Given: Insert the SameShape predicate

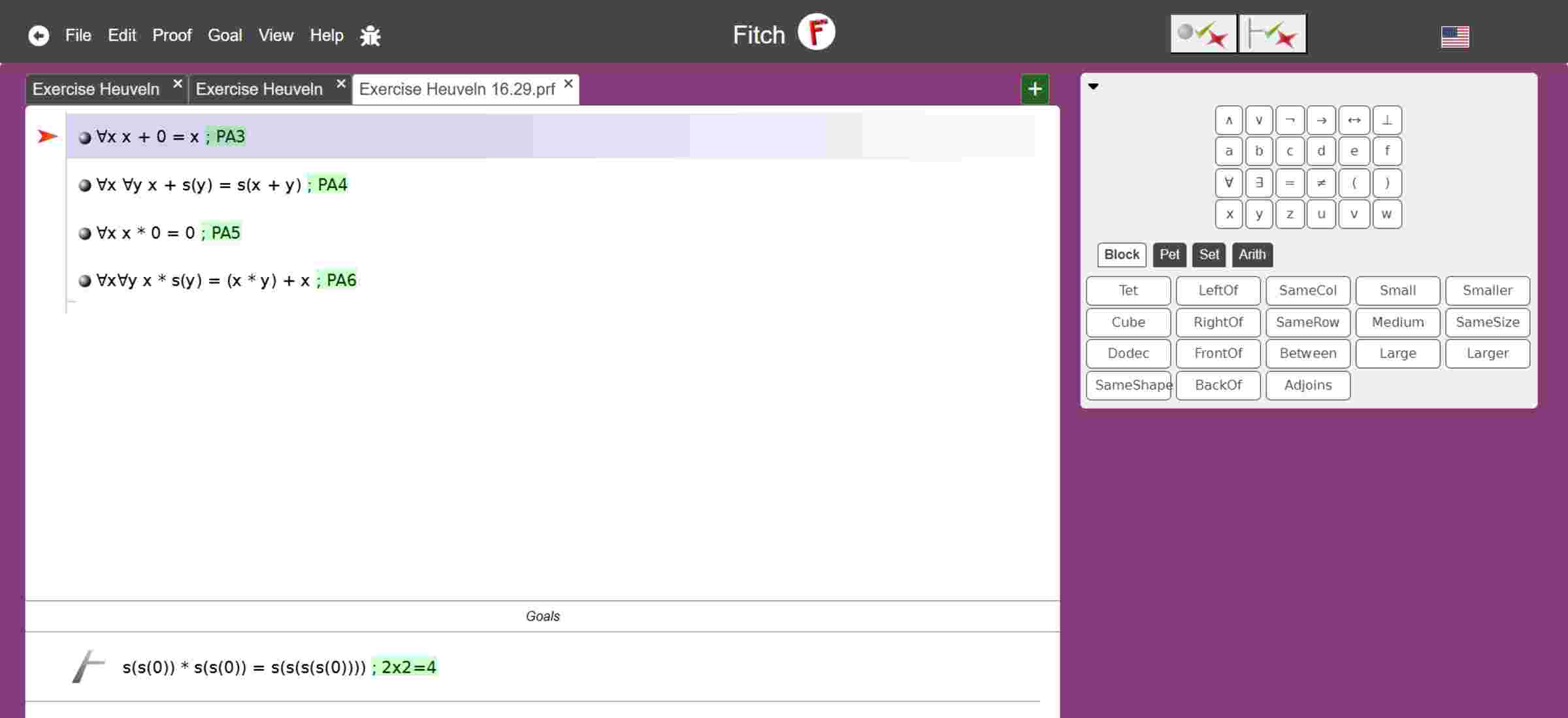Looking at the screenshot, I should pyautogui.click(x=1128, y=385).
